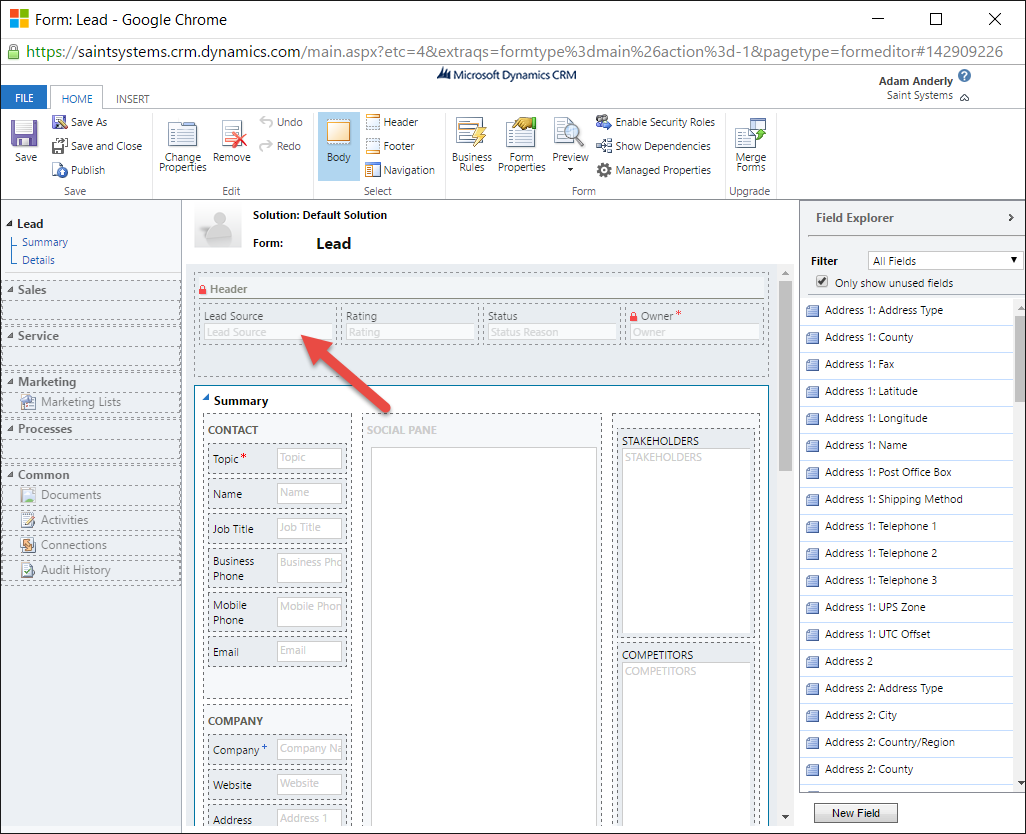Switch to the INSERT ribbon tab
The image size is (1026, 834).
tap(132, 99)
